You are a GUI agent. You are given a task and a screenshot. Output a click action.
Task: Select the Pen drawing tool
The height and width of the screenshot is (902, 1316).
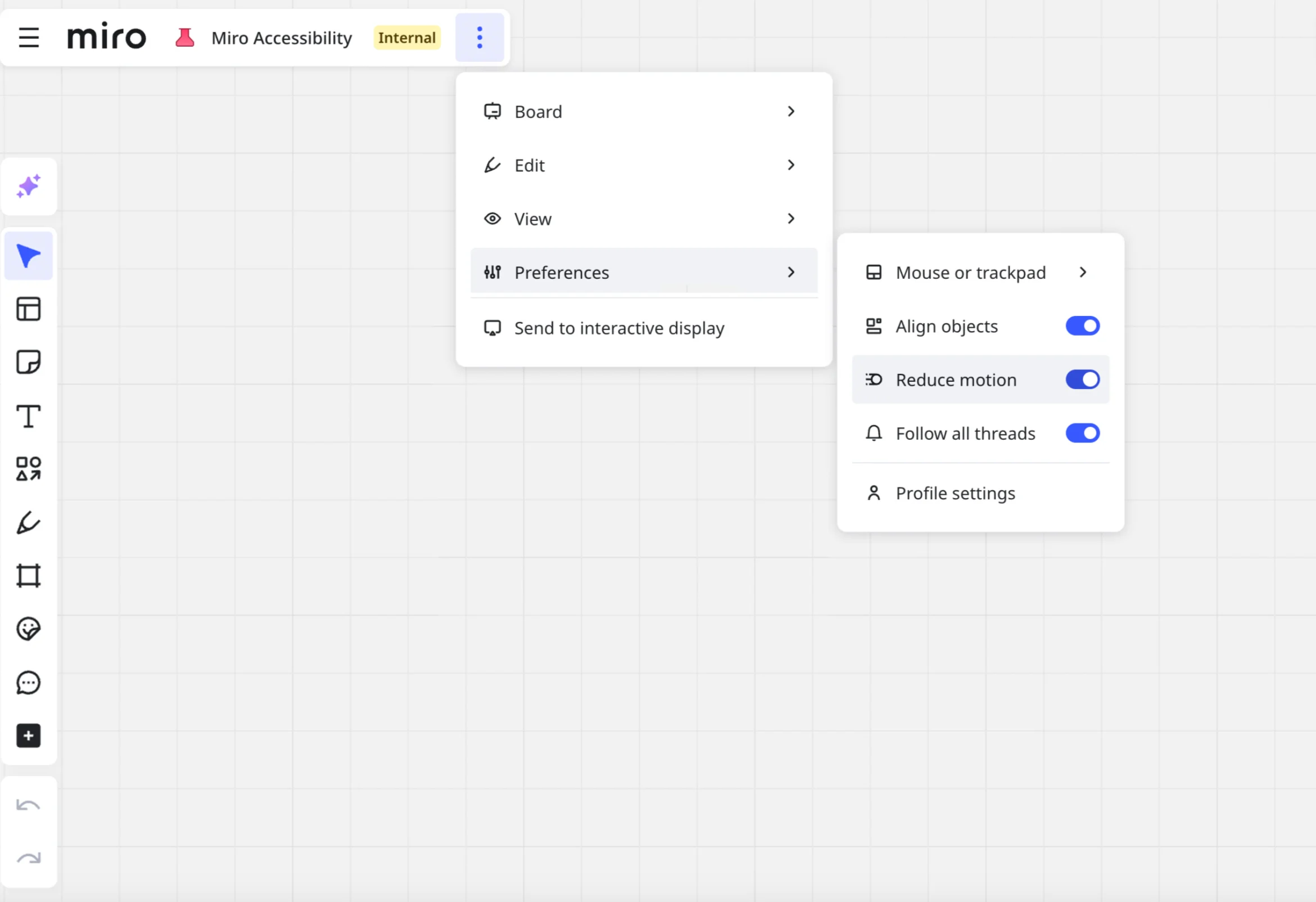click(28, 522)
